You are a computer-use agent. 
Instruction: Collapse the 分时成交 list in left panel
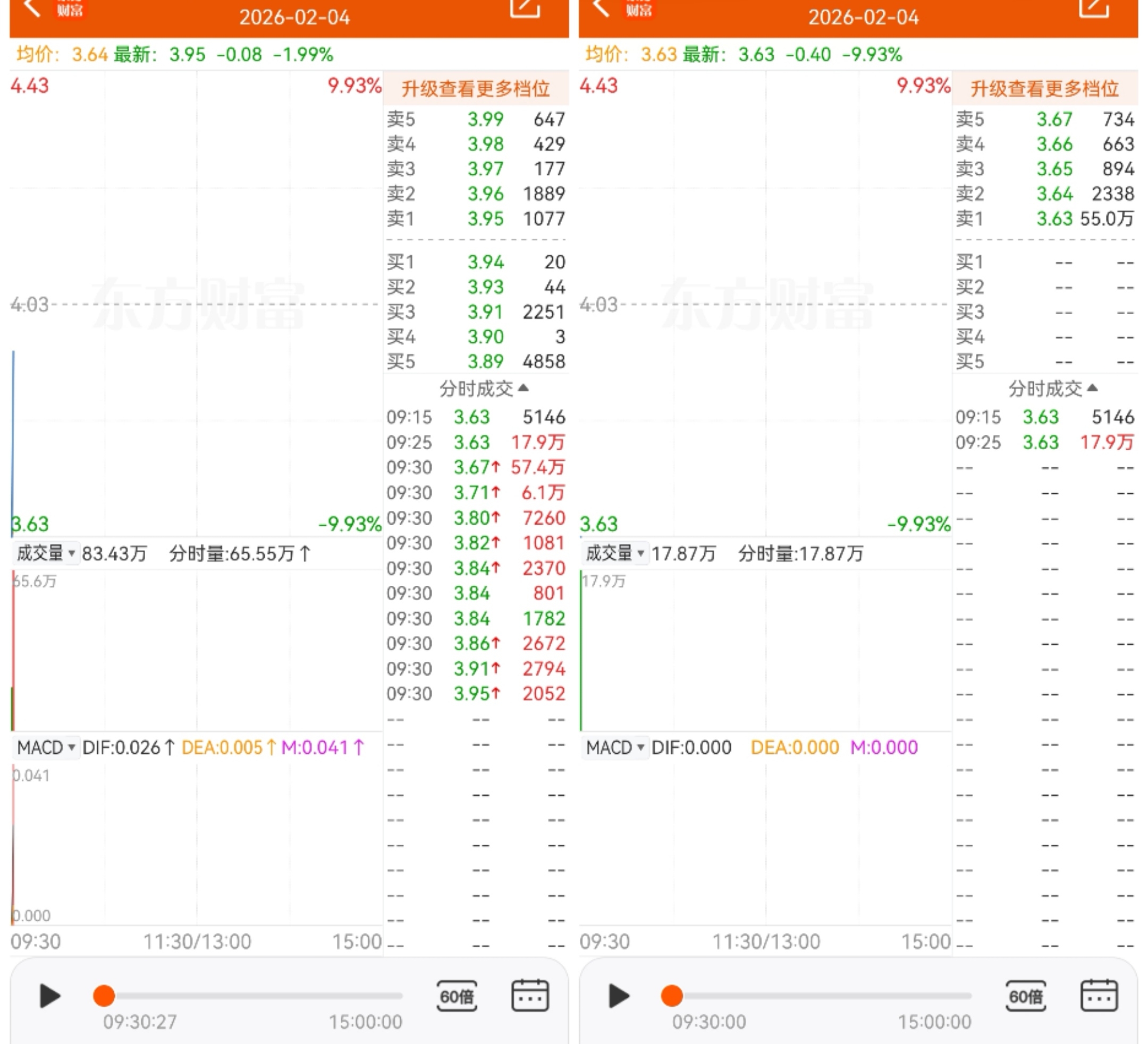point(484,389)
